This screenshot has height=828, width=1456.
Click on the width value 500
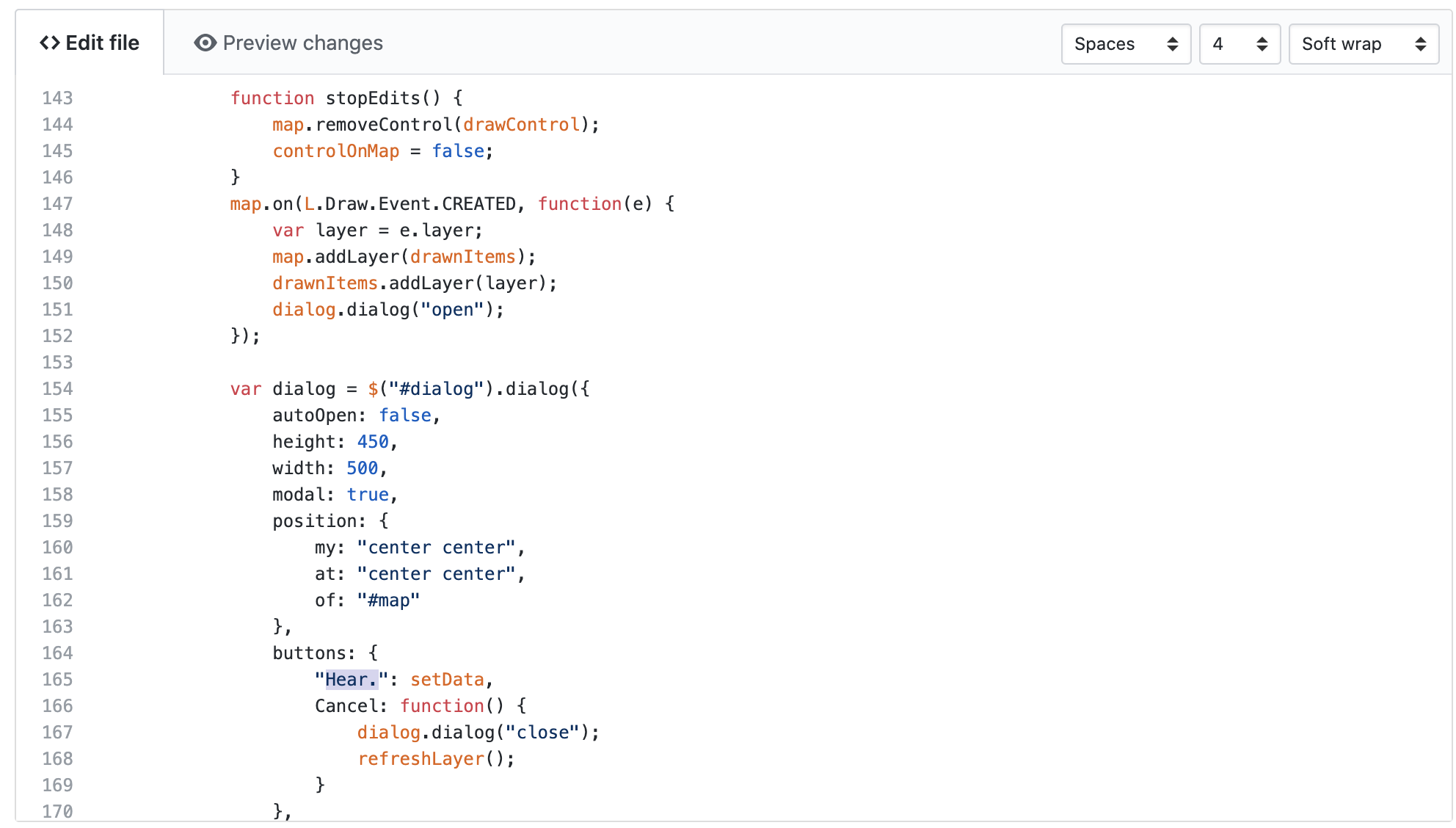tap(362, 468)
